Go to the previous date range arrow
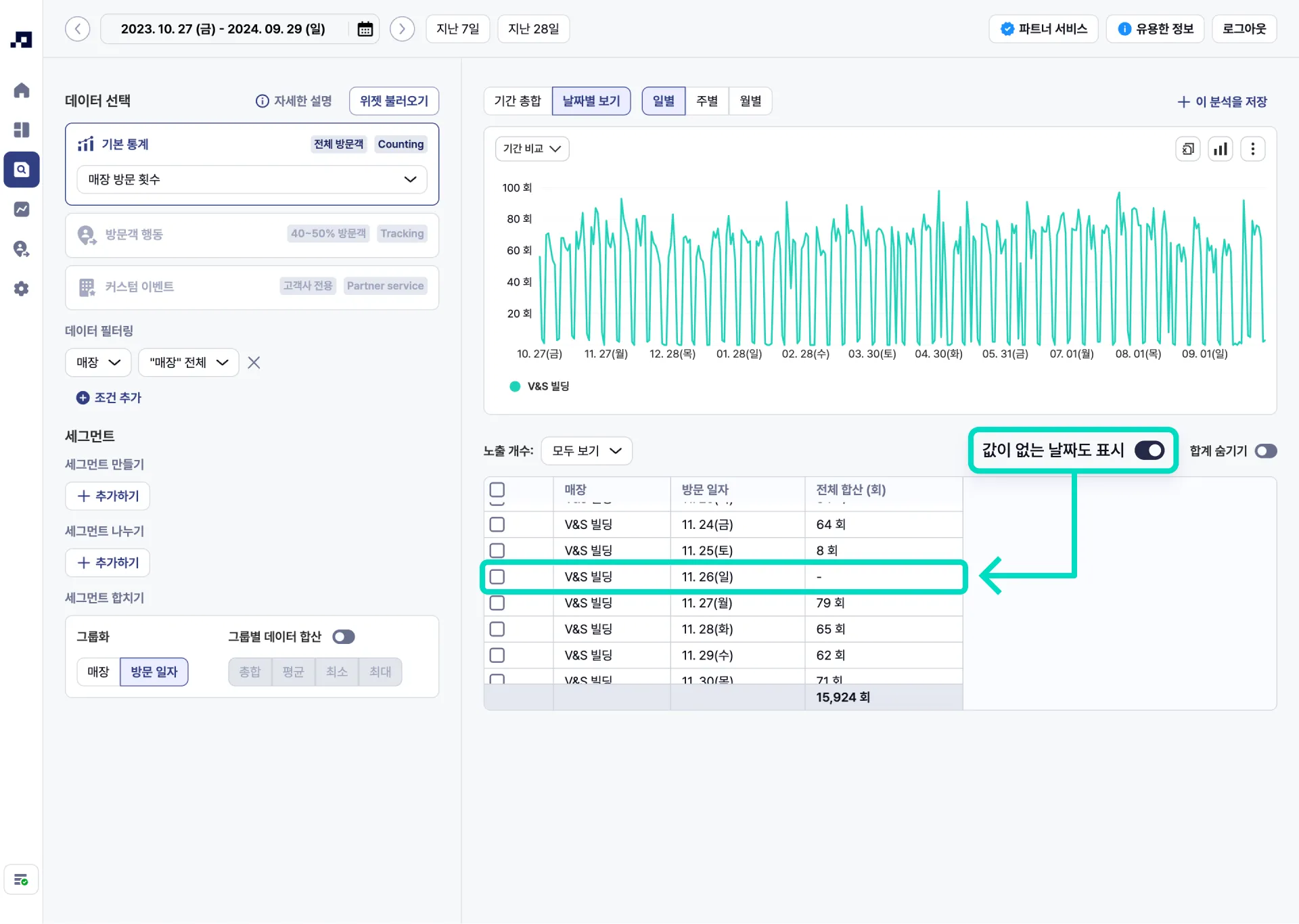The image size is (1299, 924). pyautogui.click(x=78, y=29)
